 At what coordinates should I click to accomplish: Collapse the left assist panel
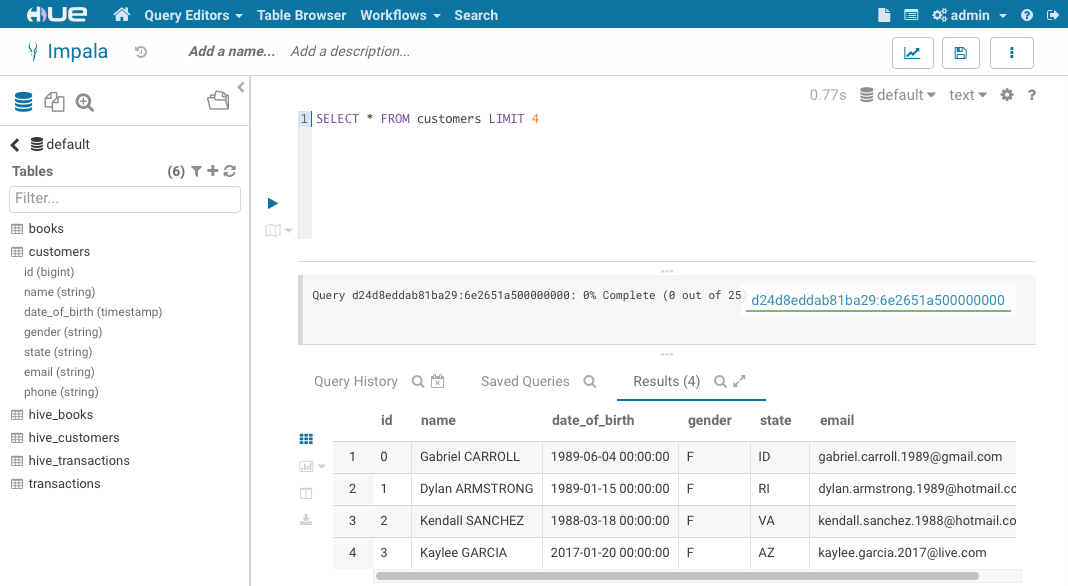click(241, 89)
